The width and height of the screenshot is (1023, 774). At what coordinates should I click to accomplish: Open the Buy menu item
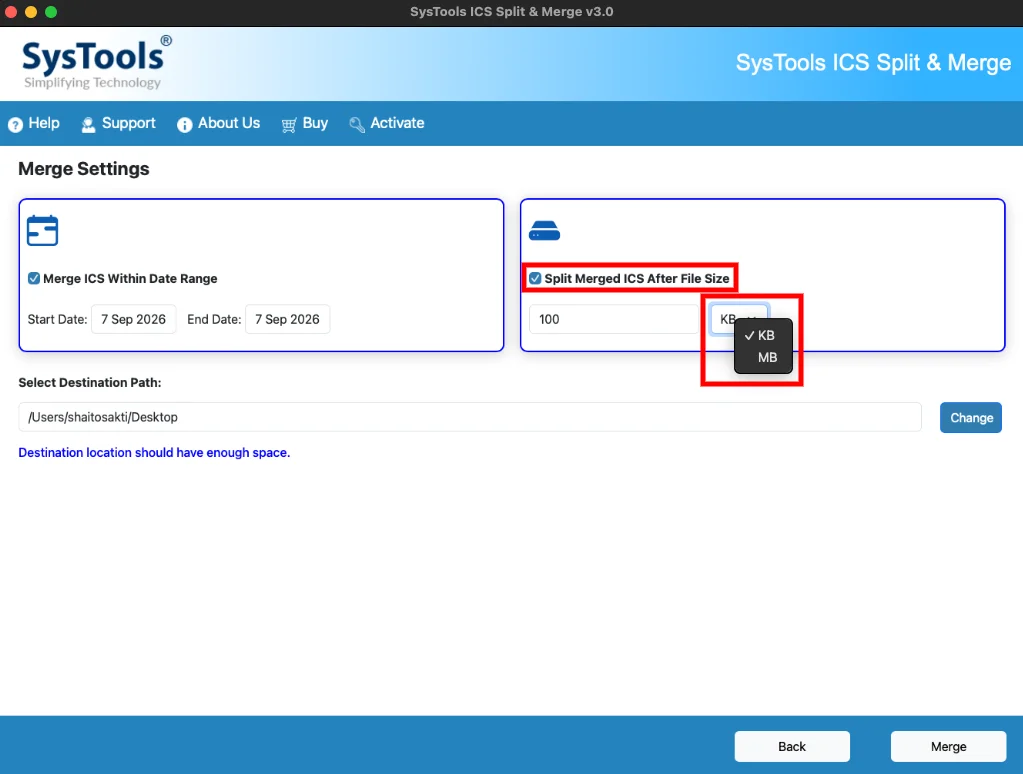point(305,123)
